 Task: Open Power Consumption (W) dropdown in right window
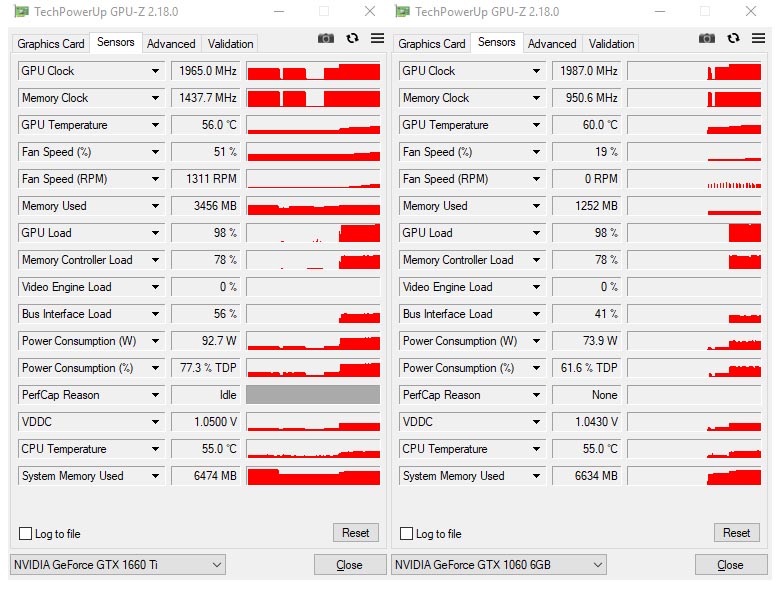click(x=536, y=341)
